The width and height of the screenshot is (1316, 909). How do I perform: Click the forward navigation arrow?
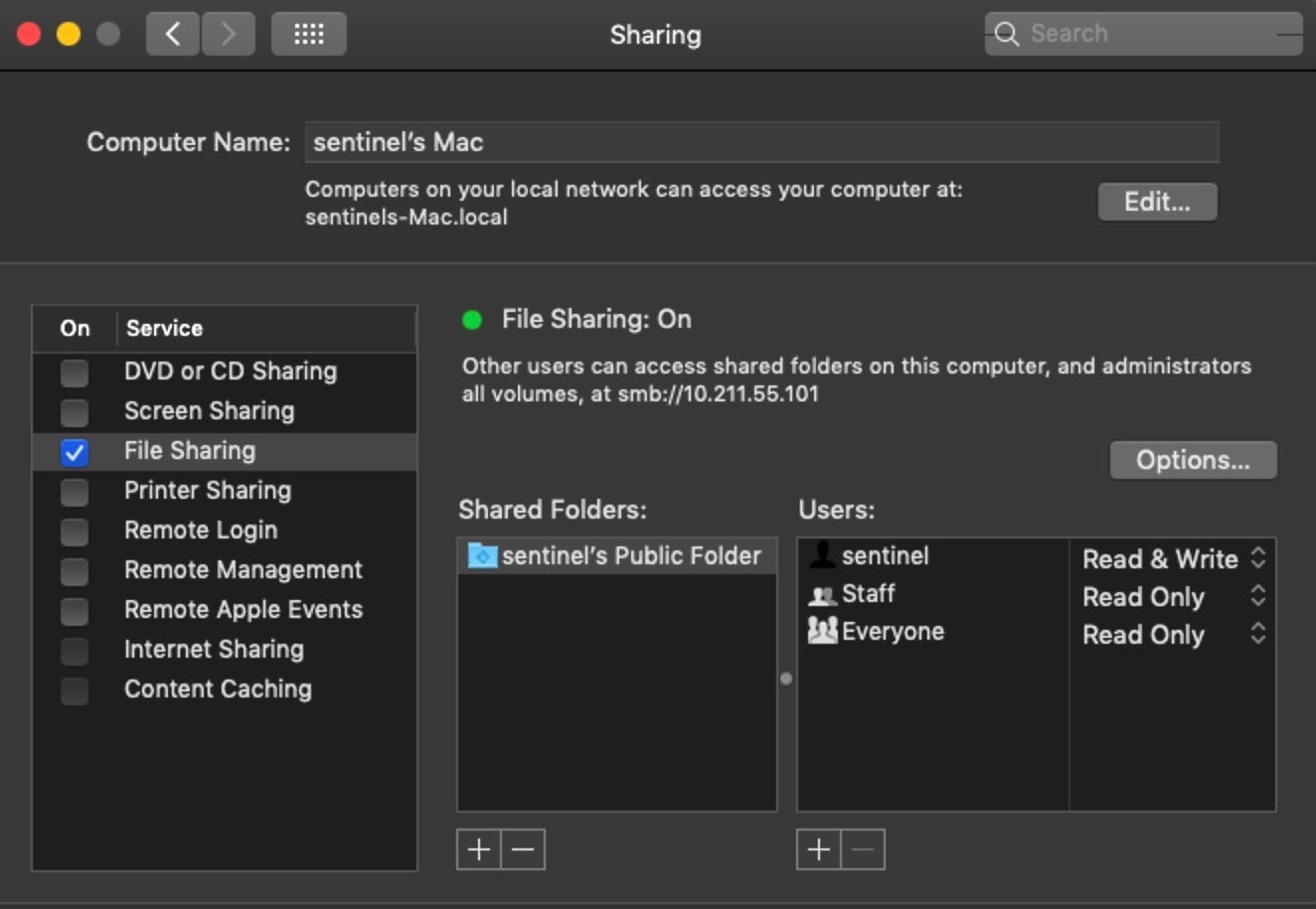pos(229,35)
